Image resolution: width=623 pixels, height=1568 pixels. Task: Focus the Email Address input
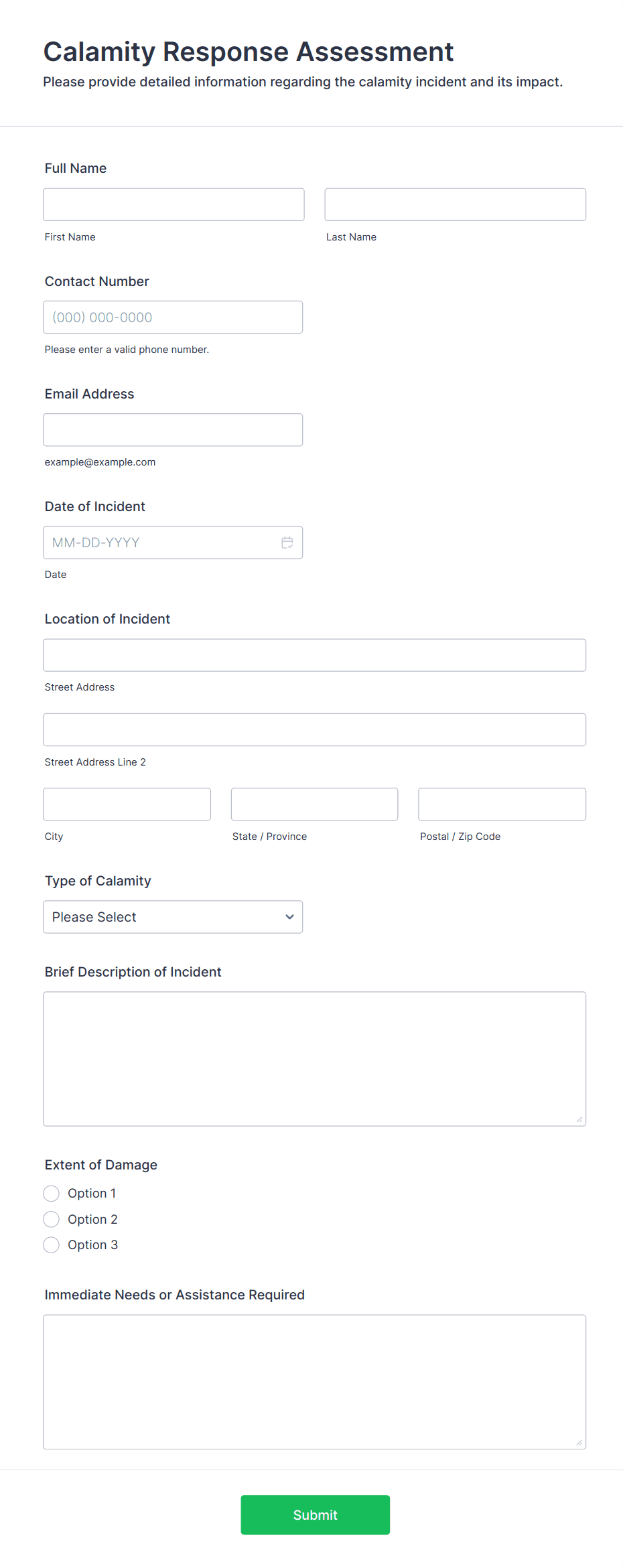172,429
